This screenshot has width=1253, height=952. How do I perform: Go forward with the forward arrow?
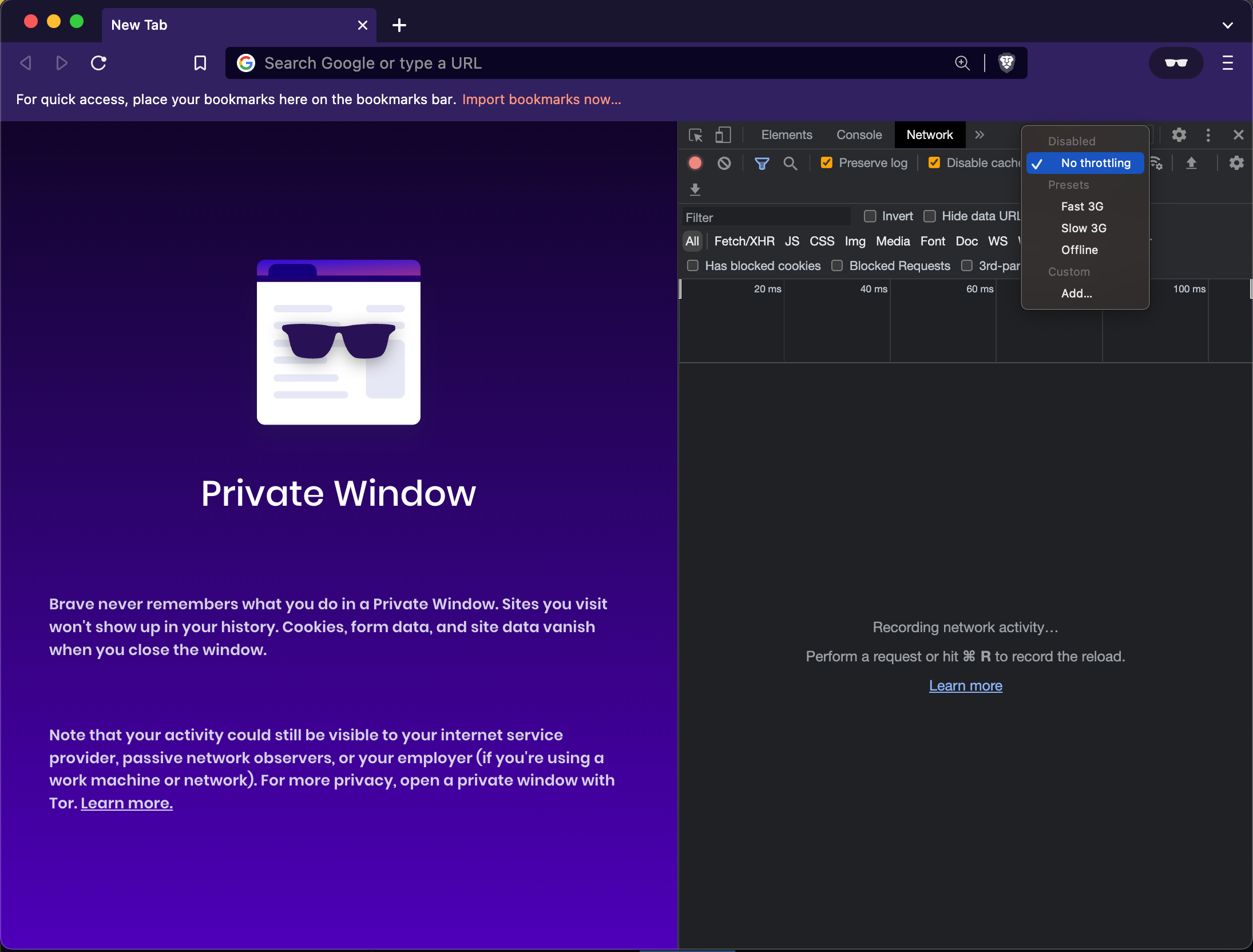[x=62, y=63]
